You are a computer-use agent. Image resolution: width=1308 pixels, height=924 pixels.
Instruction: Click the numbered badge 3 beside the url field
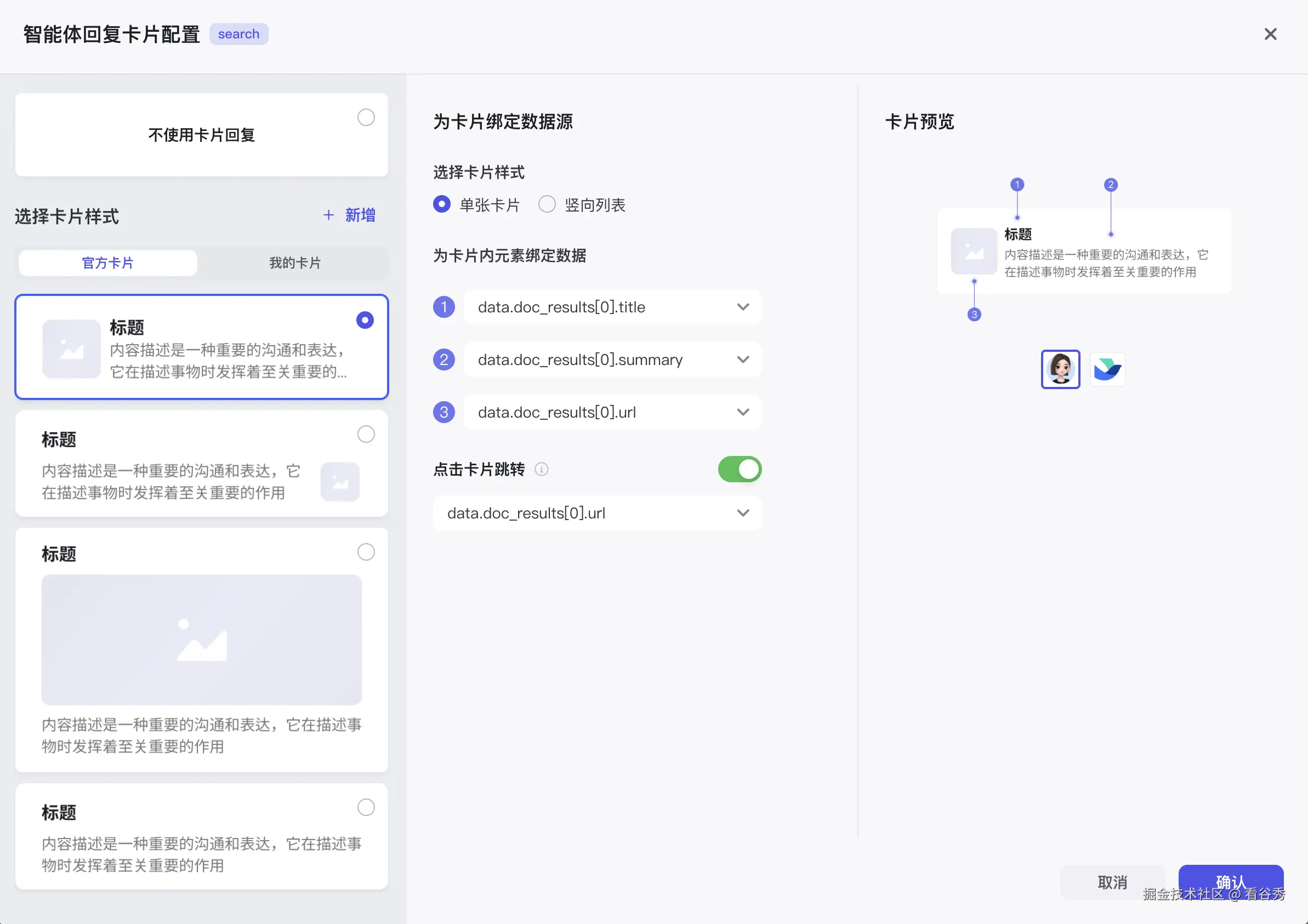coord(444,412)
